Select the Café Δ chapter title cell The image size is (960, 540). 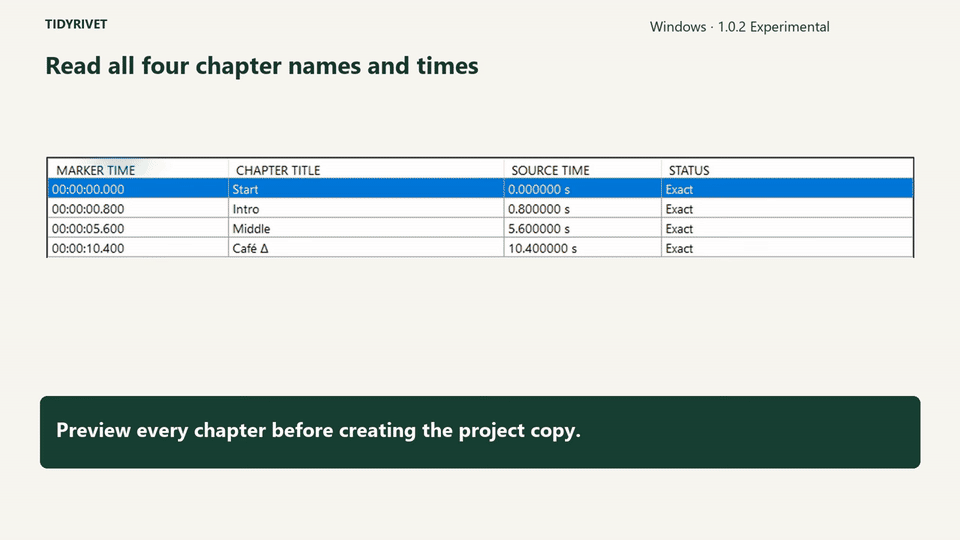[366, 248]
